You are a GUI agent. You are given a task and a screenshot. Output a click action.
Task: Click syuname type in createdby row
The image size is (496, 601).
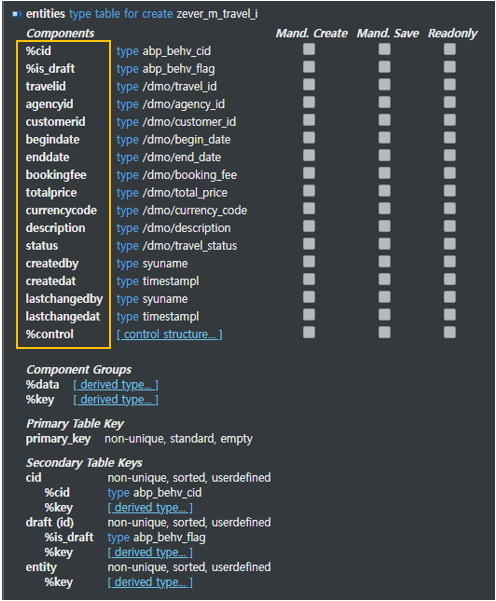[165, 264]
